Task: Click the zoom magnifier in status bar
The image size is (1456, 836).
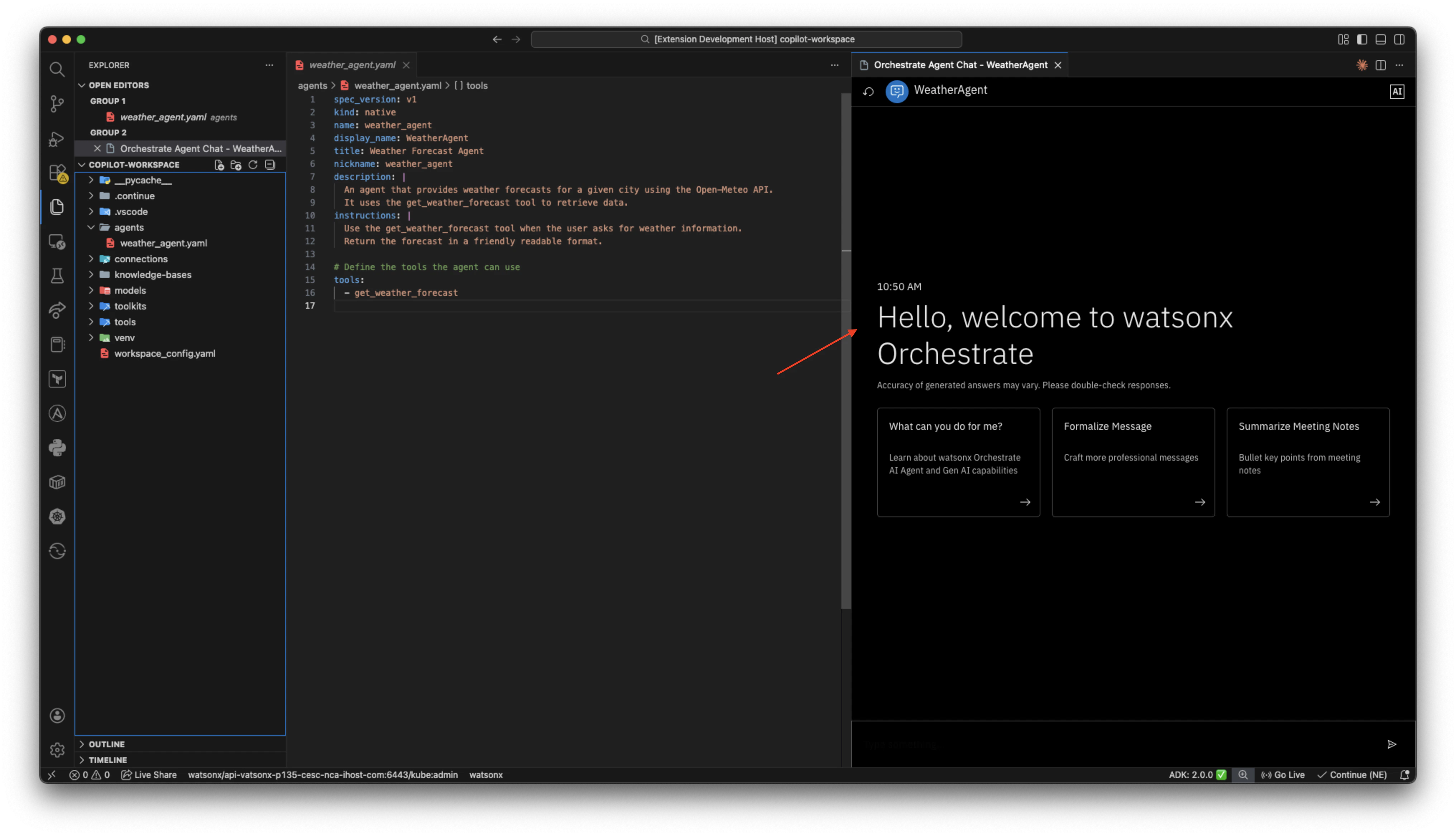Action: [1242, 774]
